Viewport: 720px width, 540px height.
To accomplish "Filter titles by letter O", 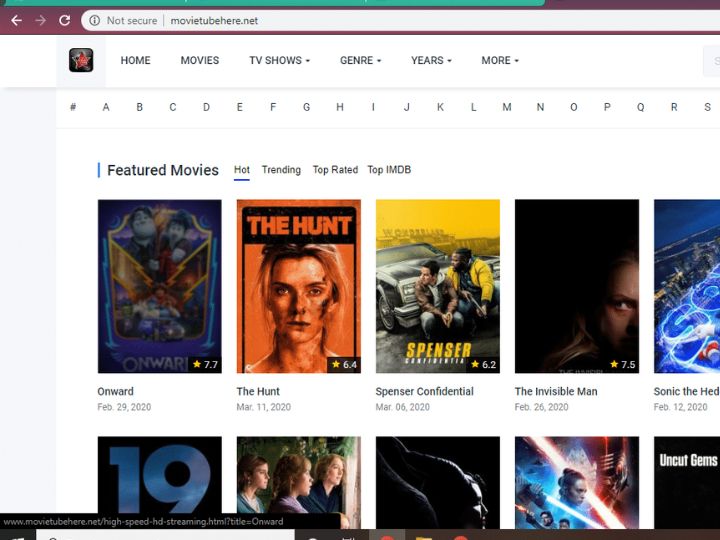I will pyautogui.click(x=574, y=107).
